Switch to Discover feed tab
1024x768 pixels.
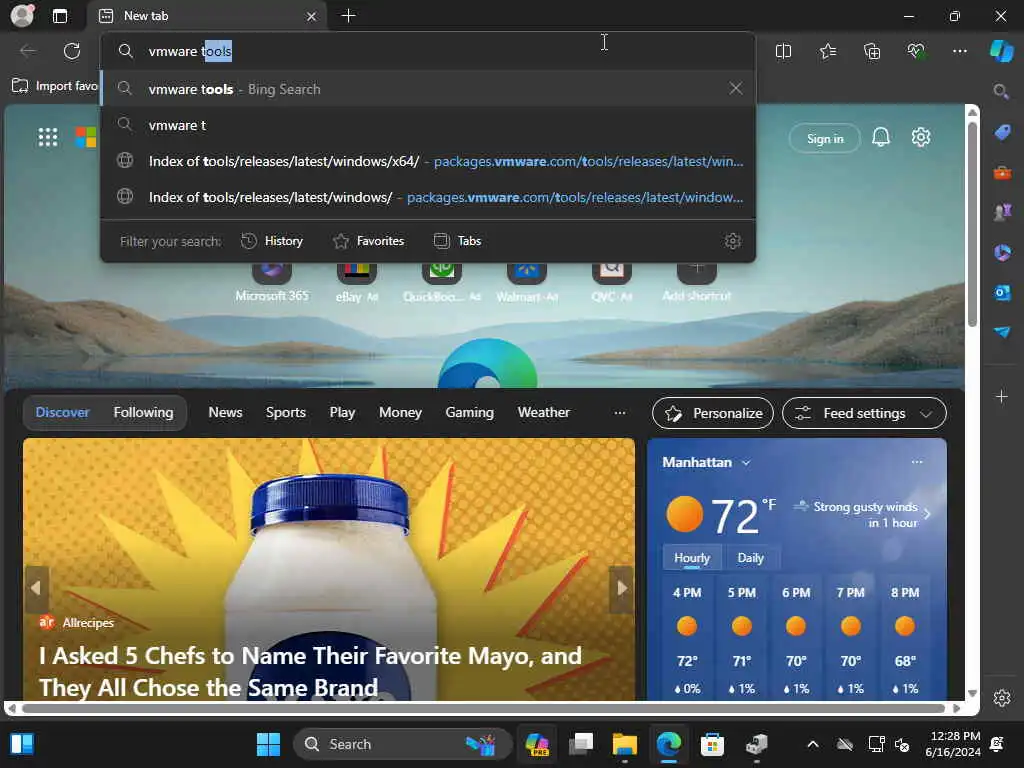coord(63,412)
